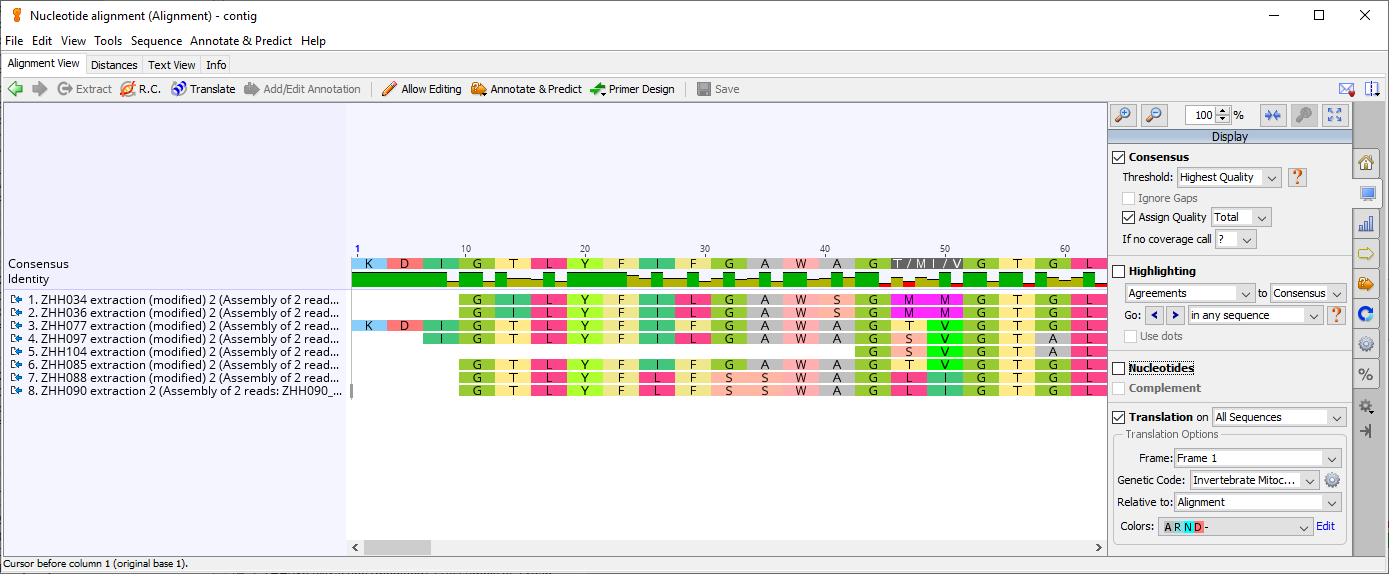Click the full zoom expand icon

tap(1335, 115)
